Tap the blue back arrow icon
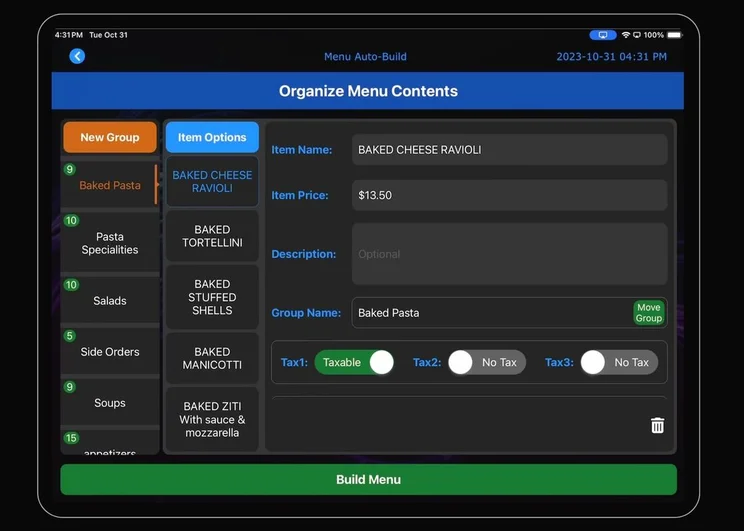744x531 pixels. (x=77, y=56)
